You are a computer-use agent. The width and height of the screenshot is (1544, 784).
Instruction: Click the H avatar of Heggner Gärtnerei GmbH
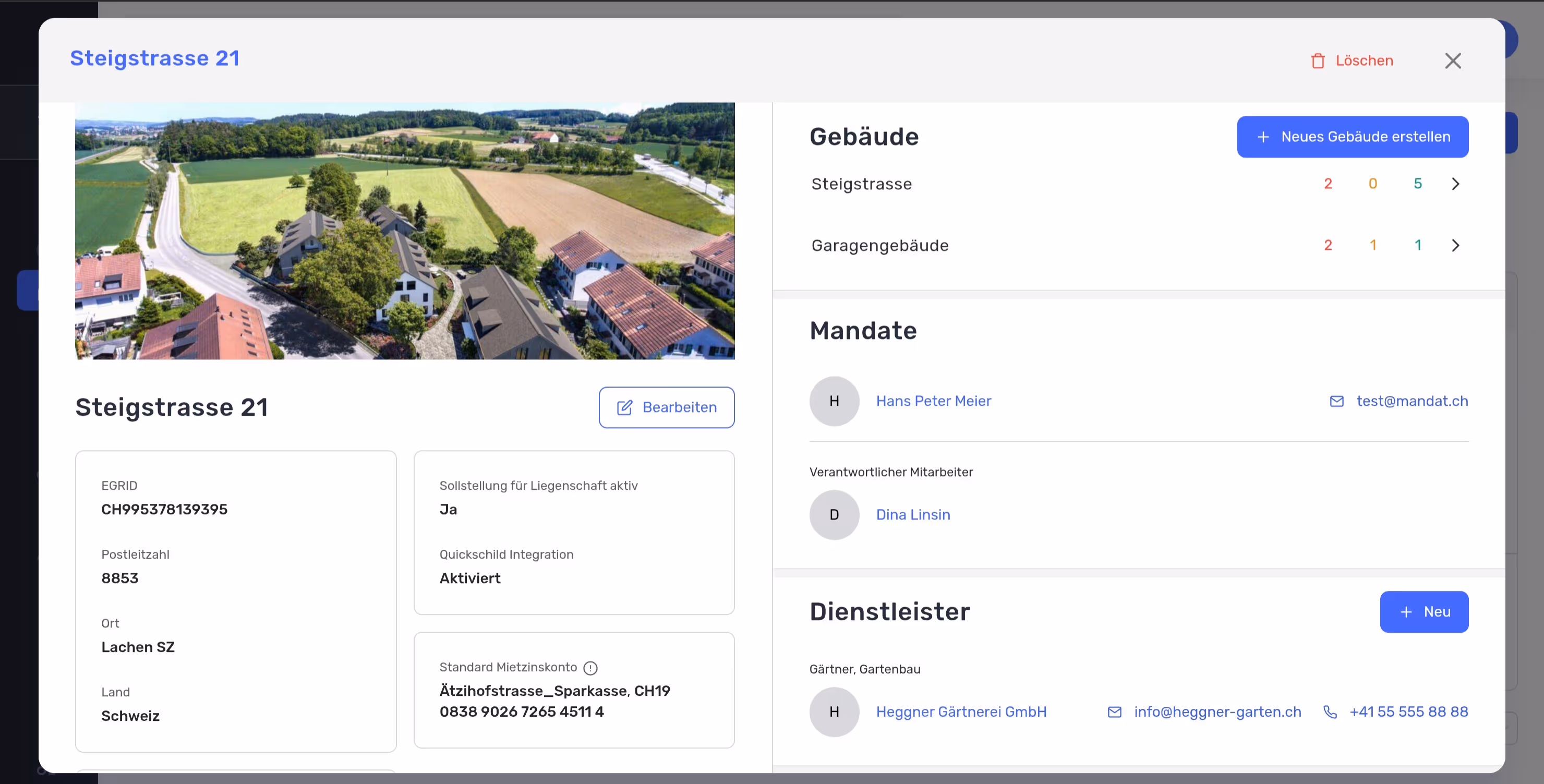834,711
